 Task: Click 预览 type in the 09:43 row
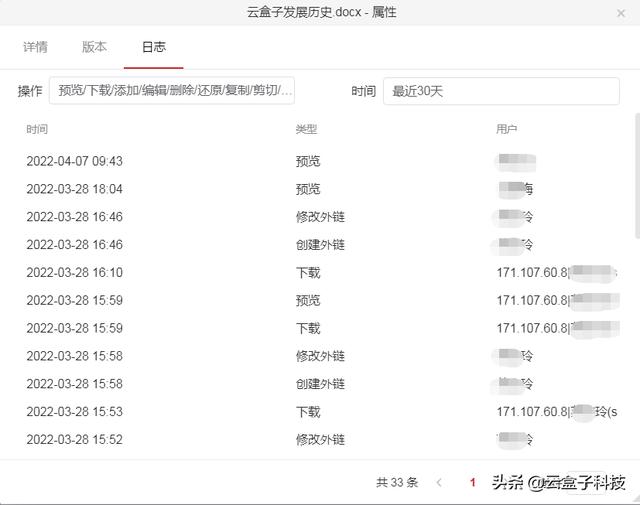308,161
